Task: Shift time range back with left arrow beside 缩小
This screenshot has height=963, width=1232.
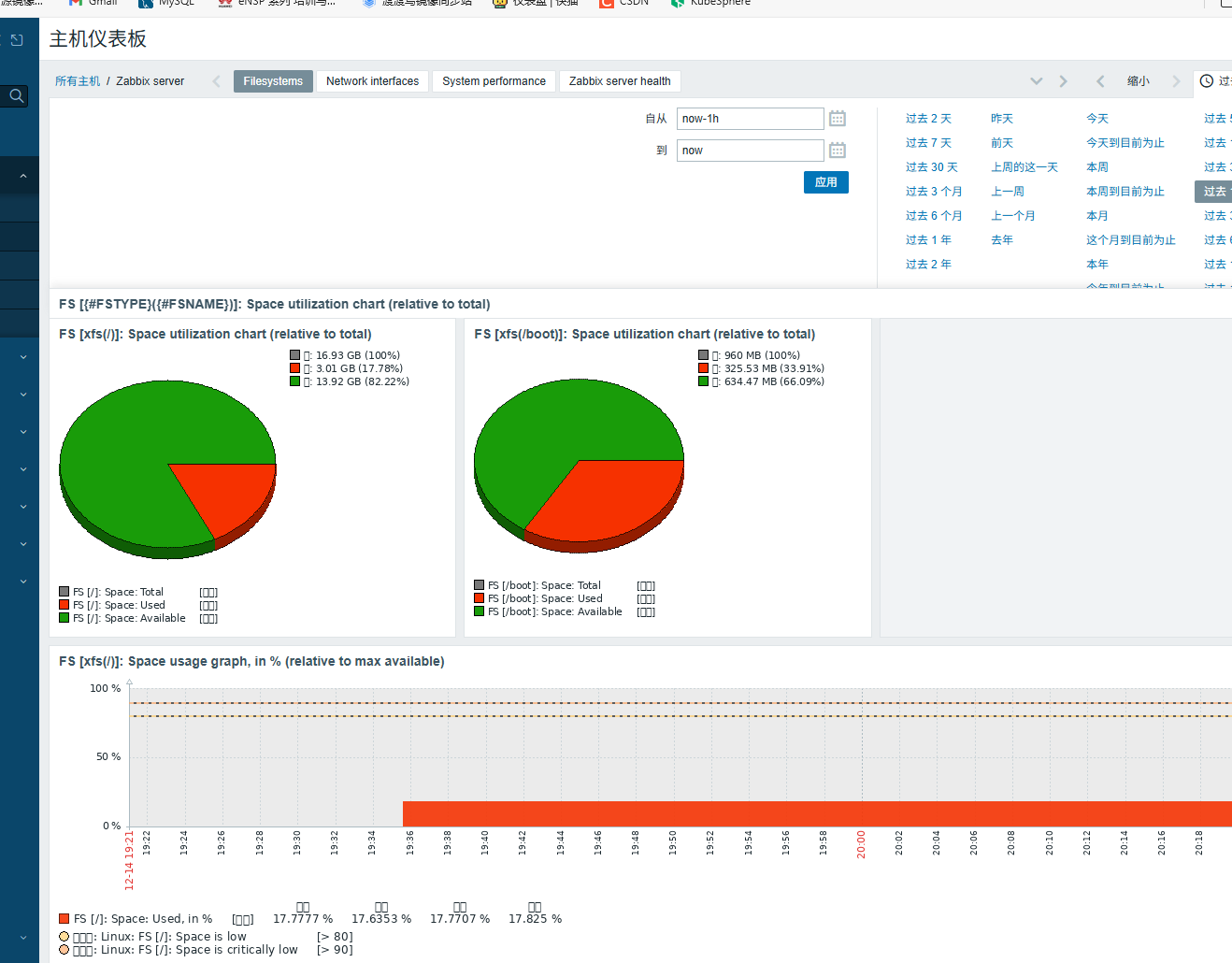Action: (1100, 81)
